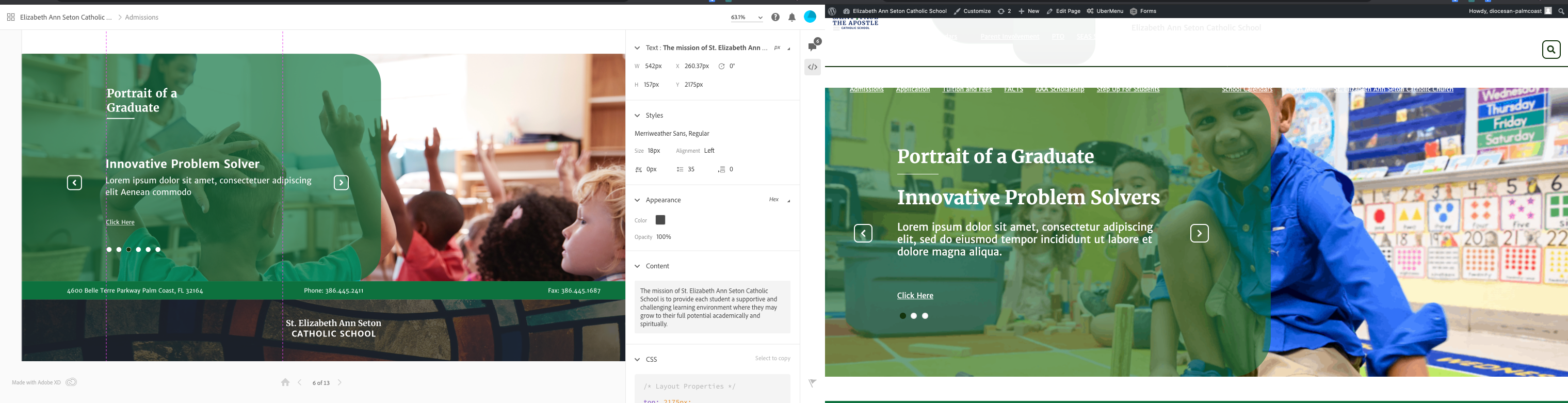This screenshot has height=403, width=1568.
Task: Select the code specs view icon
Action: tap(813, 67)
